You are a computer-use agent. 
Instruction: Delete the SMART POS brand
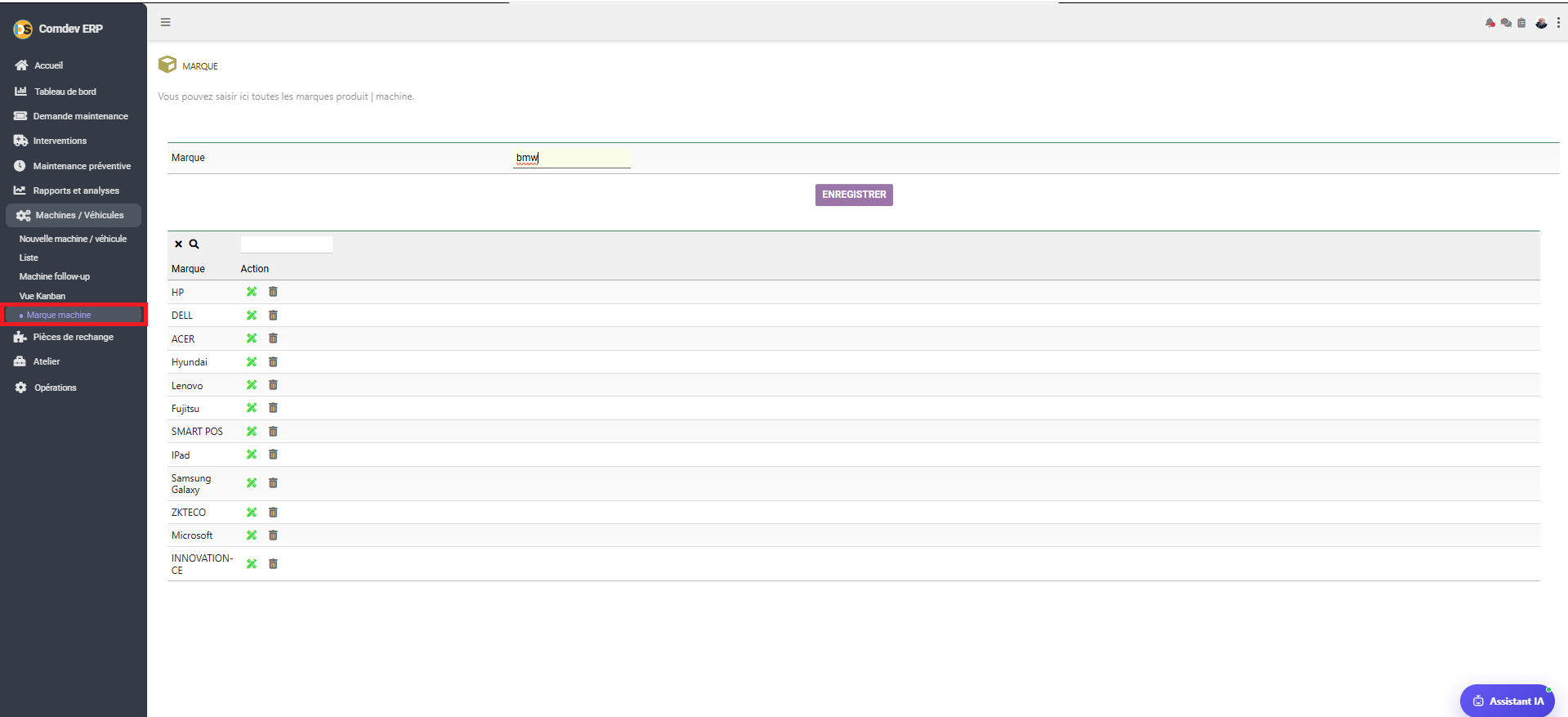273,431
